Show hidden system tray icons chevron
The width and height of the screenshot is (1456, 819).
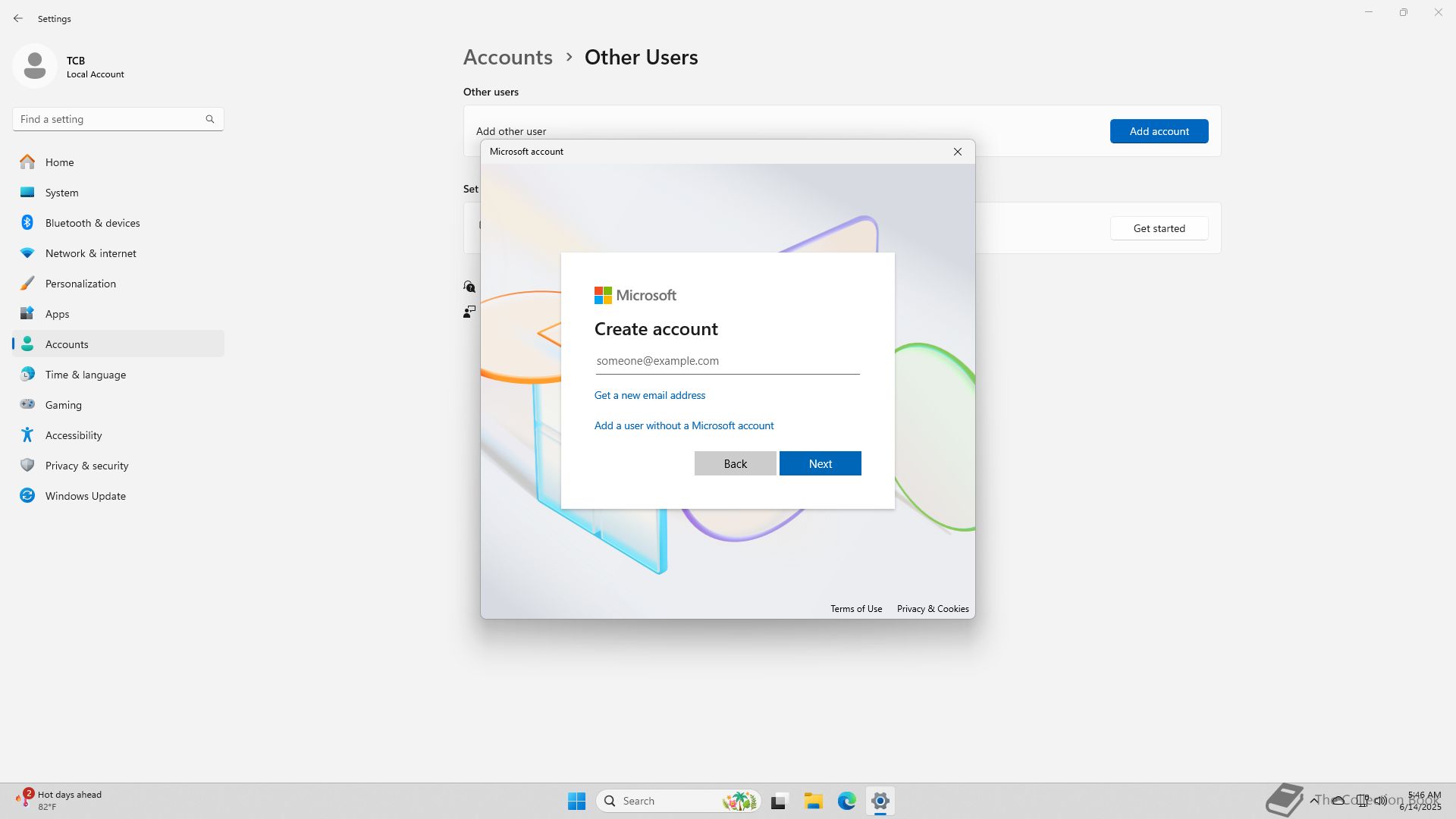click(1314, 800)
